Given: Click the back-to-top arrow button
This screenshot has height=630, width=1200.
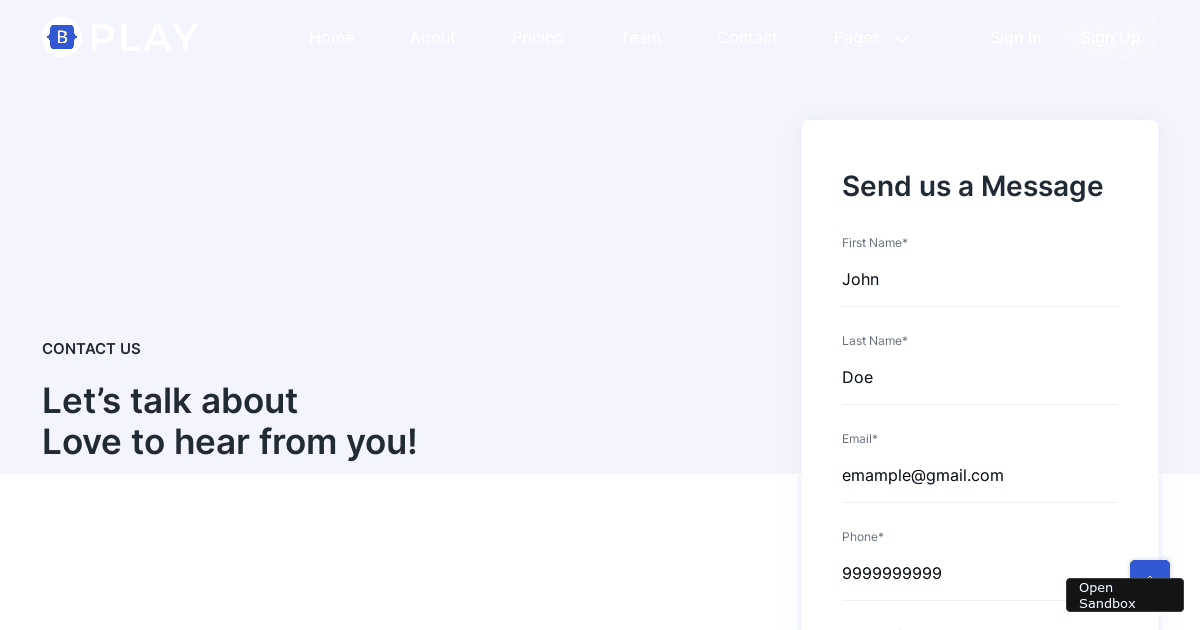Looking at the screenshot, I should coord(1150,569).
